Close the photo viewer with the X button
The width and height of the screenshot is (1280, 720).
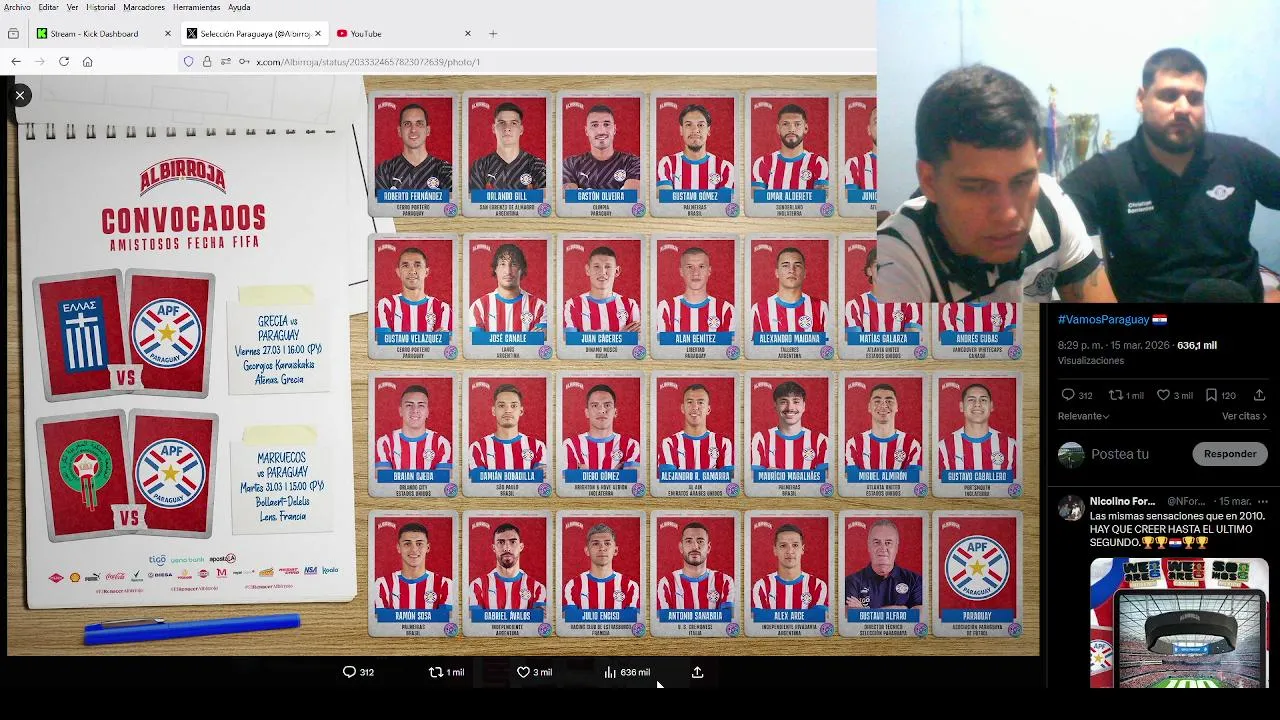pos(19,95)
